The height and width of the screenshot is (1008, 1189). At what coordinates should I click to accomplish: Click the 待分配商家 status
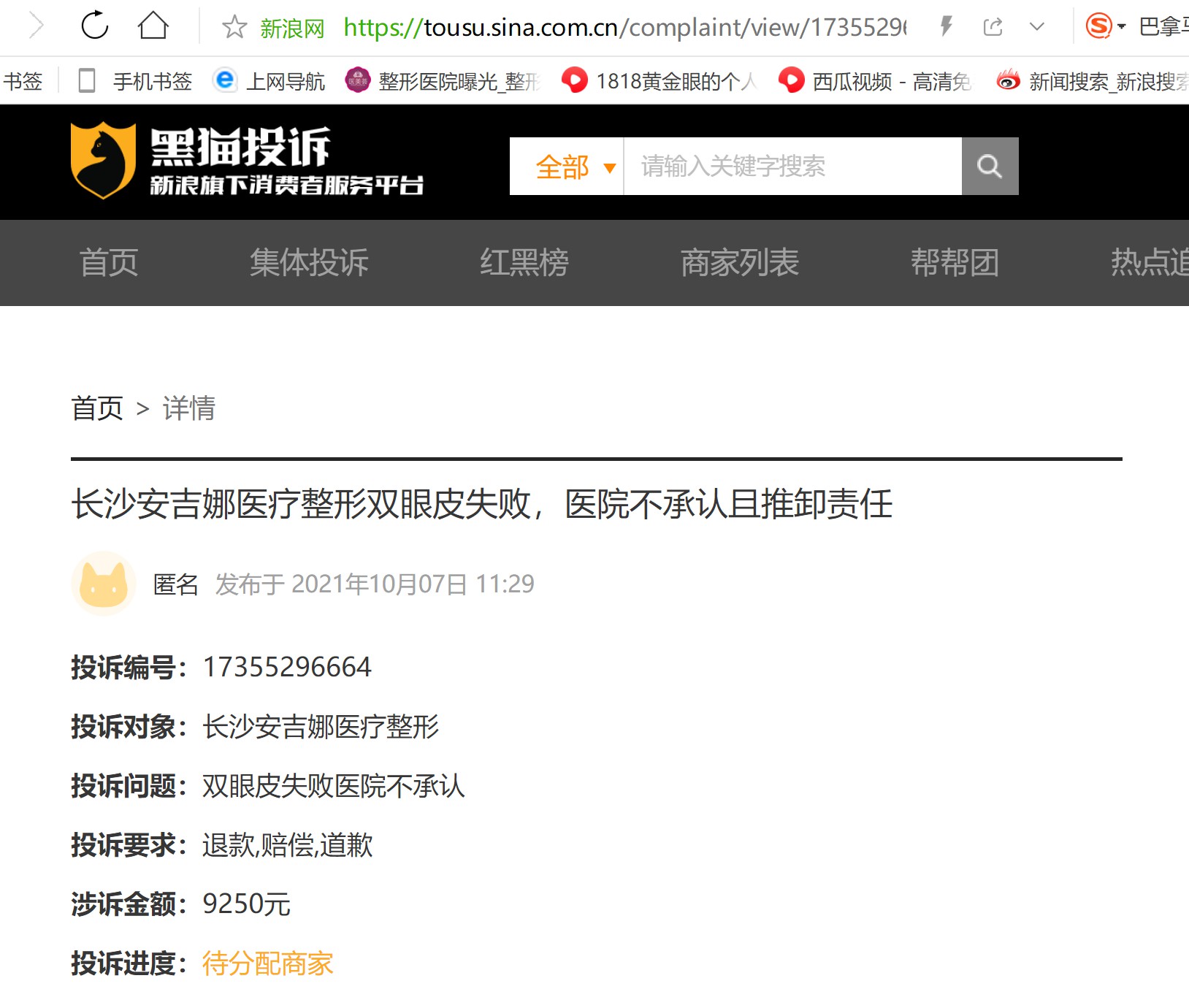[x=268, y=963]
